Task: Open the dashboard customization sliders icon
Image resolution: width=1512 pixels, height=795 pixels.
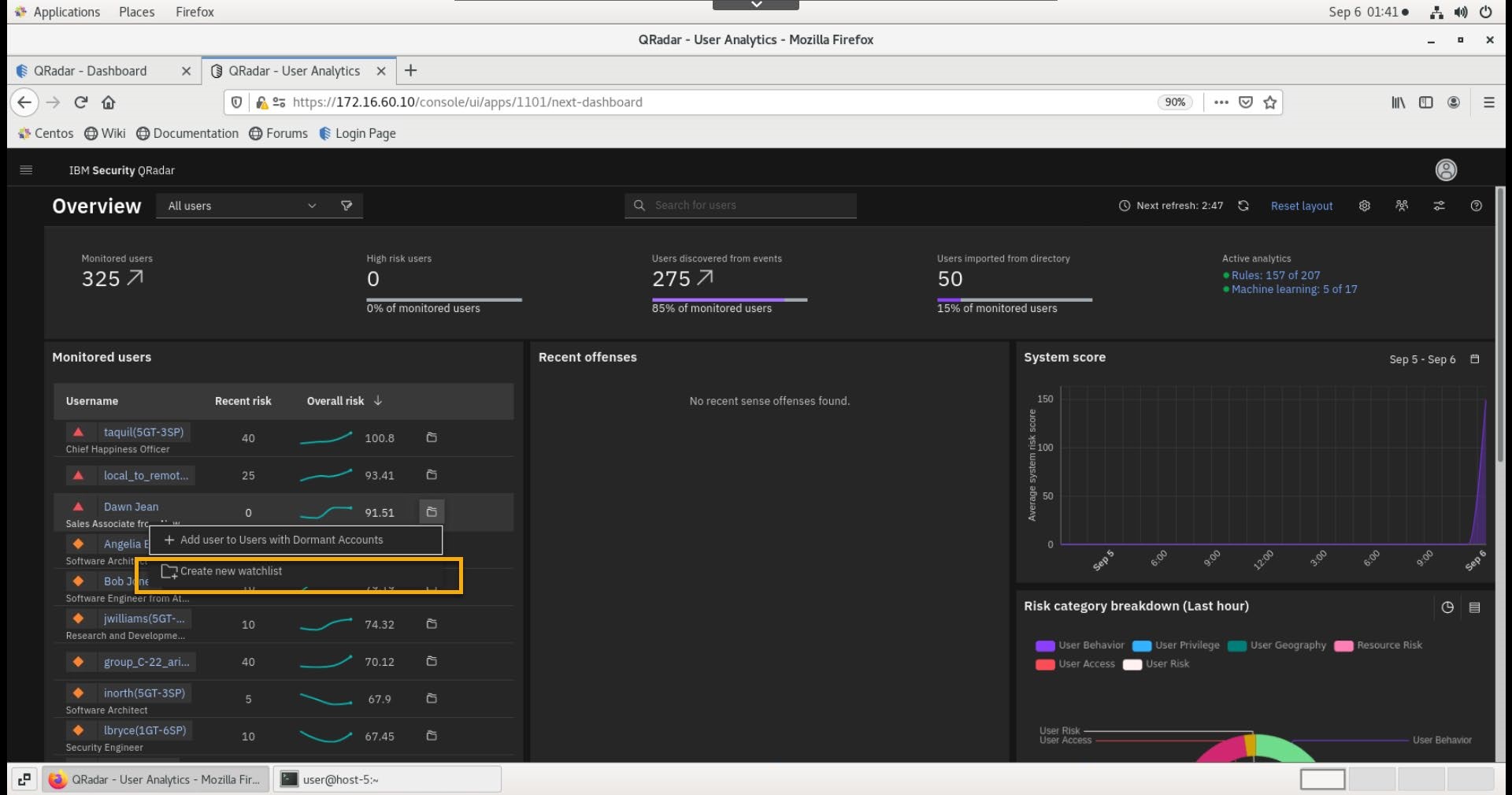Action: (x=1439, y=206)
